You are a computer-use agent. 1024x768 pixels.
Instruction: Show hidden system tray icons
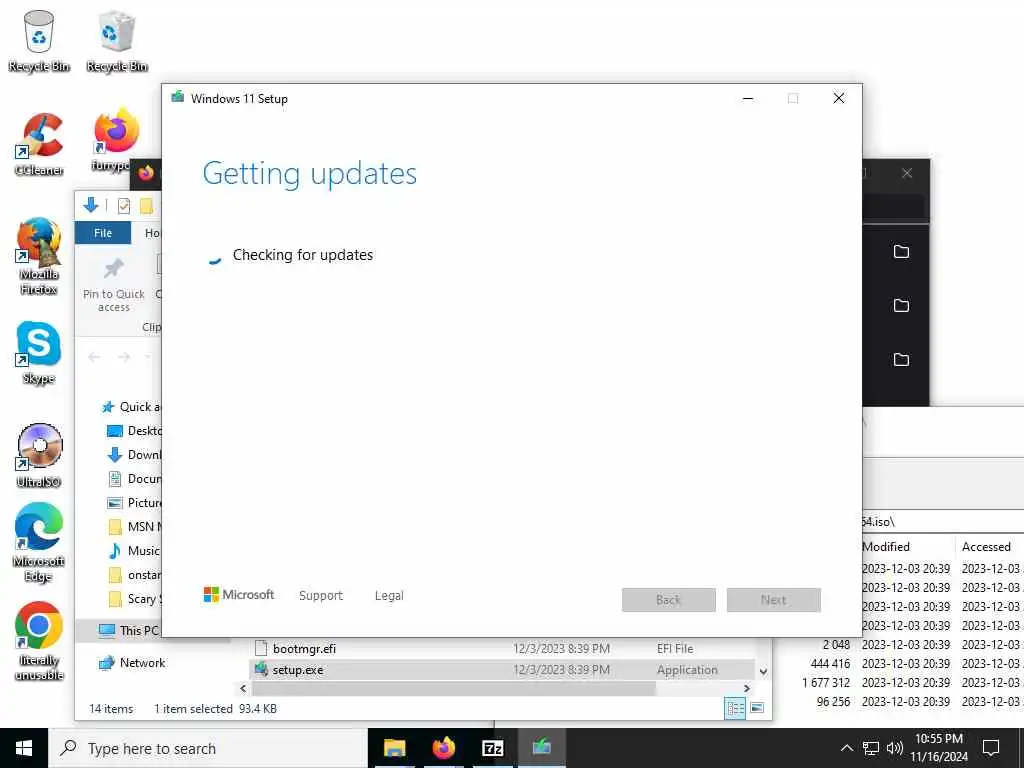click(x=846, y=748)
